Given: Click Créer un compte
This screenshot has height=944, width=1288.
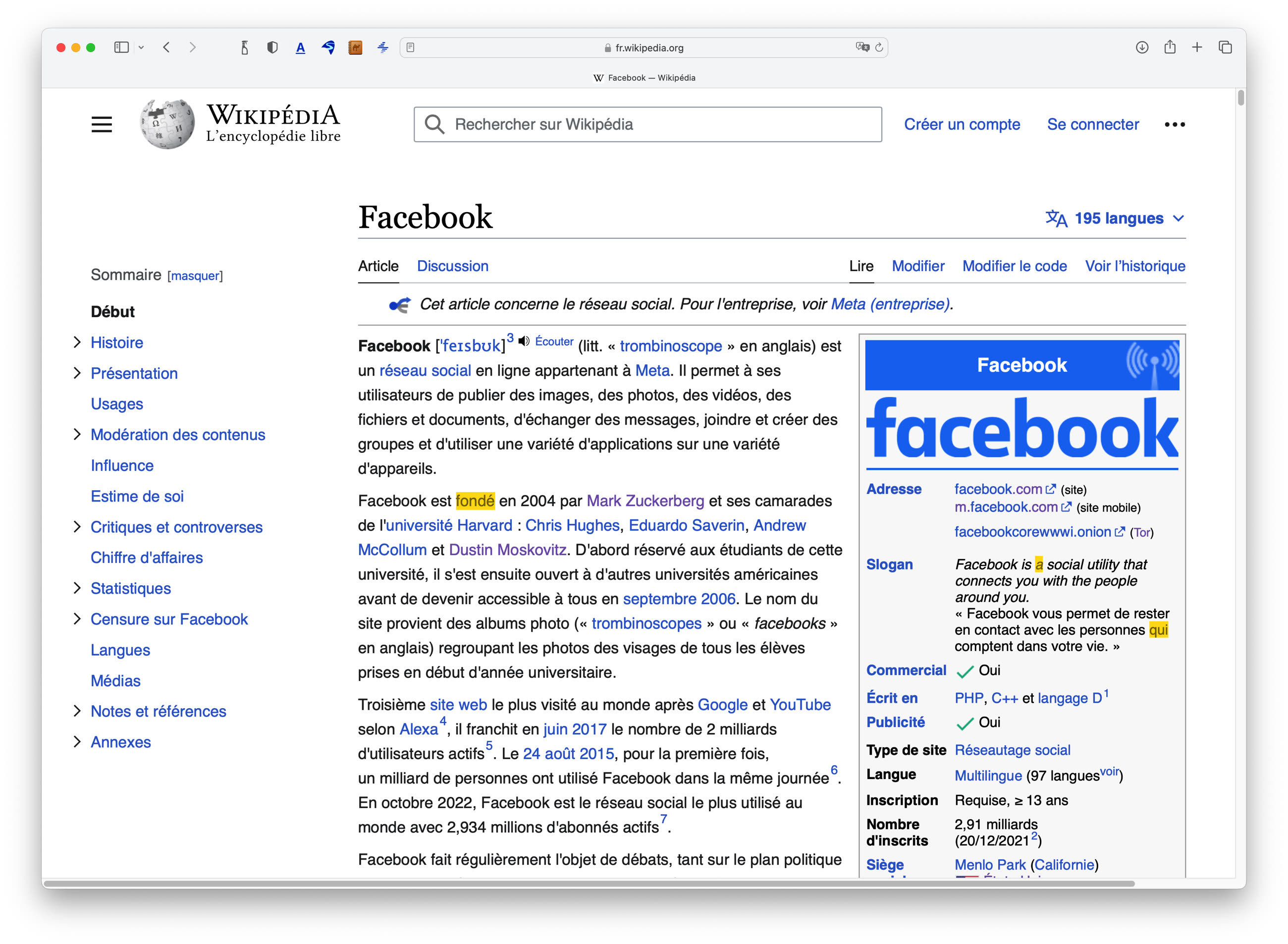Looking at the screenshot, I should point(962,124).
